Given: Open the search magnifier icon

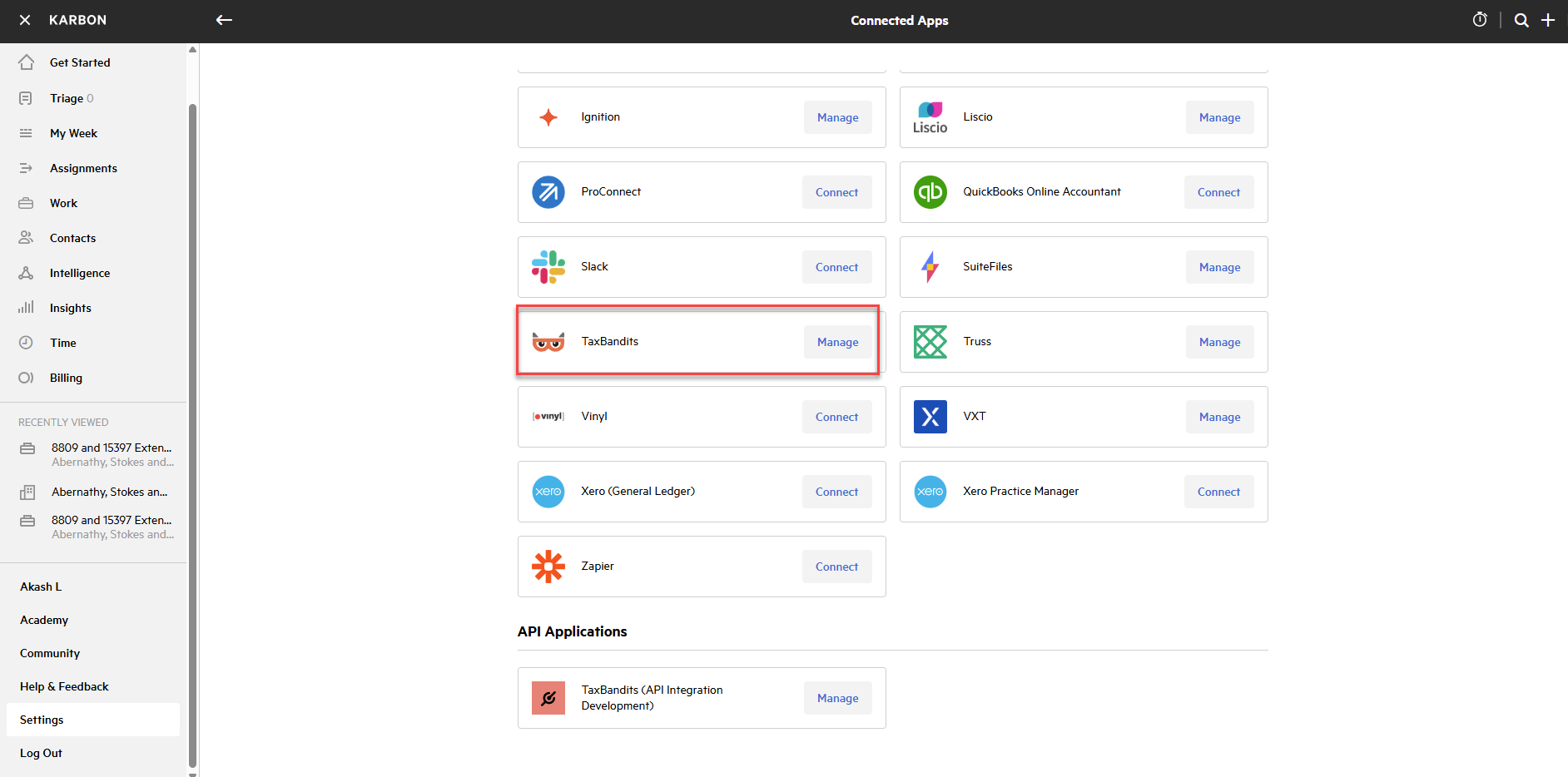Looking at the screenshot, I should [x=1521, y=20].
